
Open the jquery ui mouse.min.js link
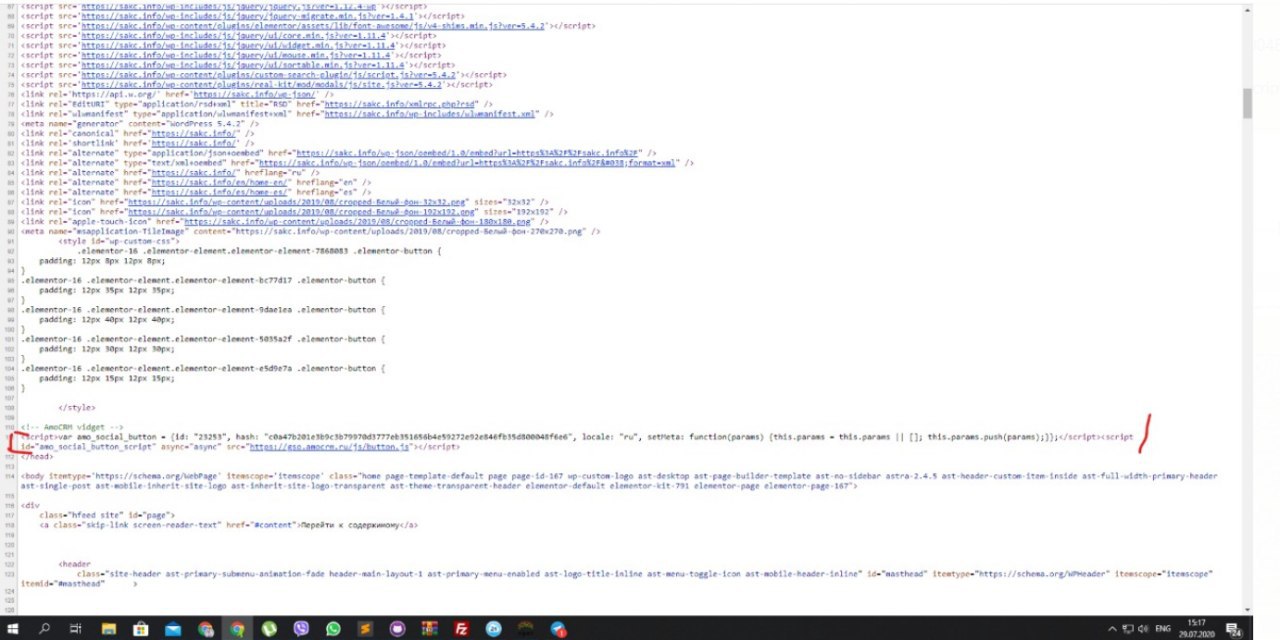[236, 55]
